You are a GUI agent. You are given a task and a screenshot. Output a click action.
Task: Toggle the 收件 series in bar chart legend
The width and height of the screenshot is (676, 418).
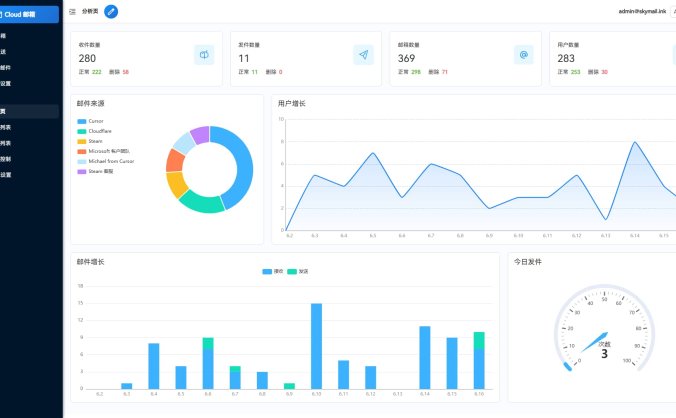coord(272,271)
